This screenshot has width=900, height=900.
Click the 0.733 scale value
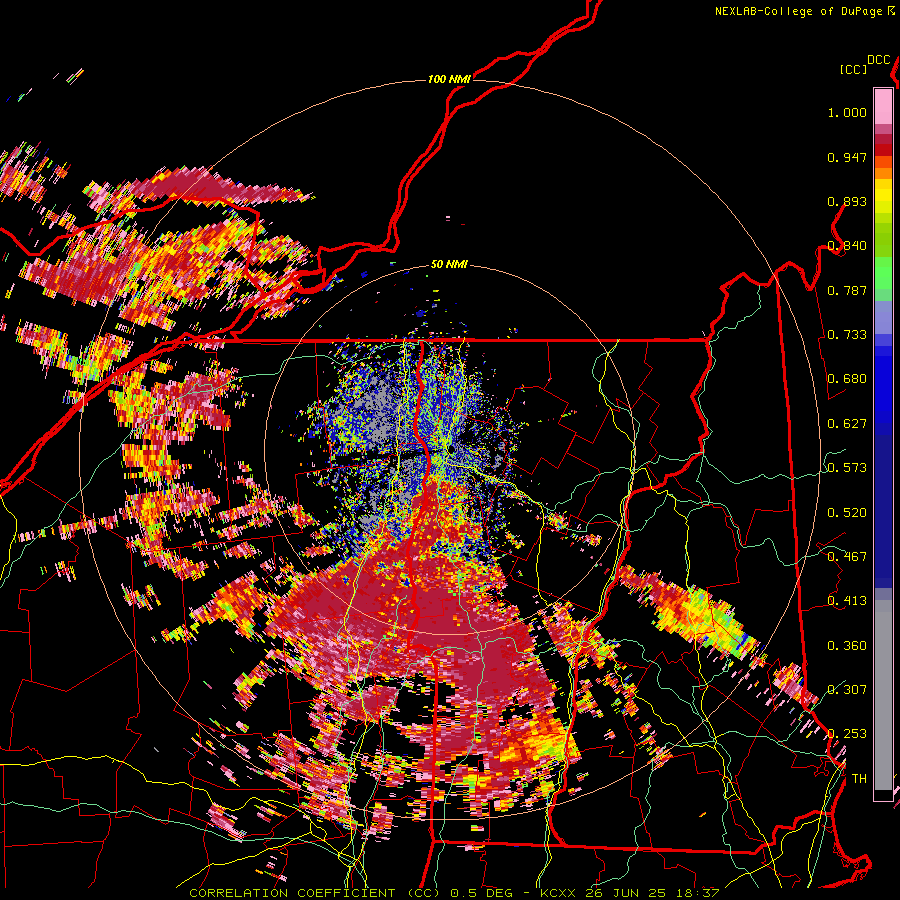847,335
